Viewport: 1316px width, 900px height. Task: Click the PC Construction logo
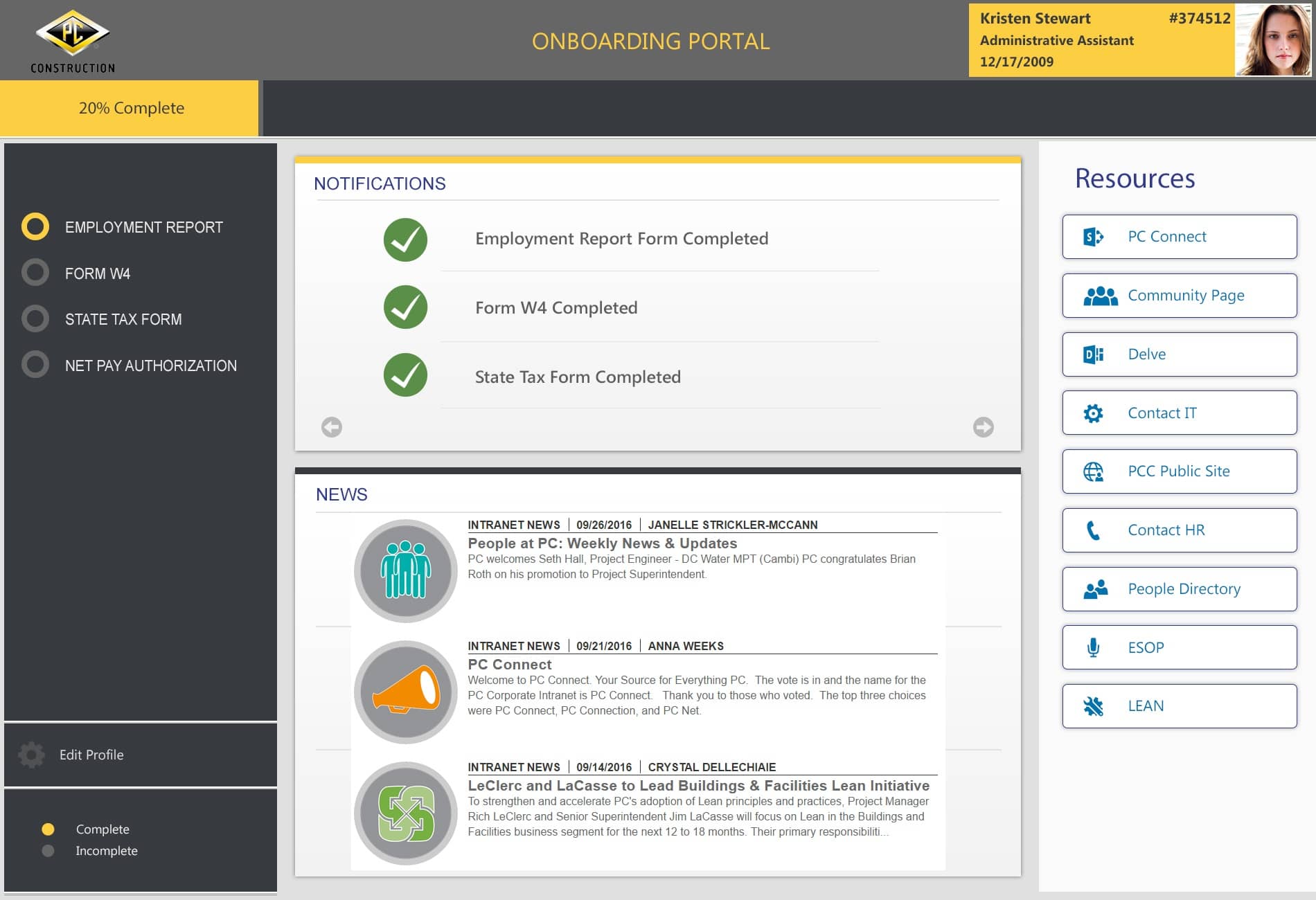[73, 41]
